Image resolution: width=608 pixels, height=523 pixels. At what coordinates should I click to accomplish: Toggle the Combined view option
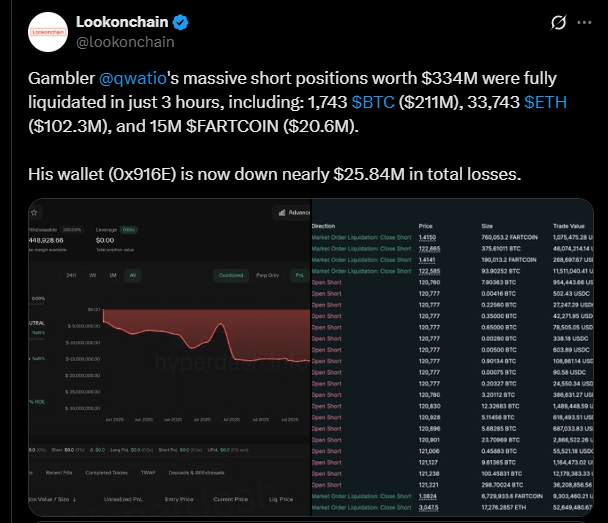(x=231, y=275)
